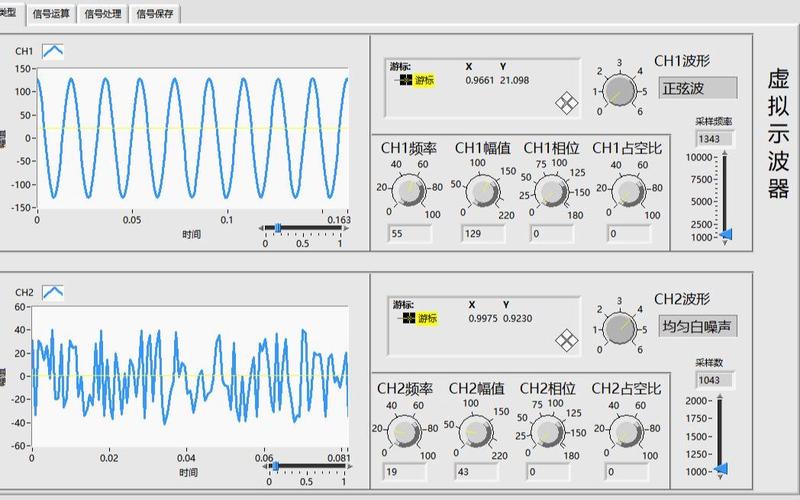
Task: Click the CH2相位 knob
Action: 547,433
